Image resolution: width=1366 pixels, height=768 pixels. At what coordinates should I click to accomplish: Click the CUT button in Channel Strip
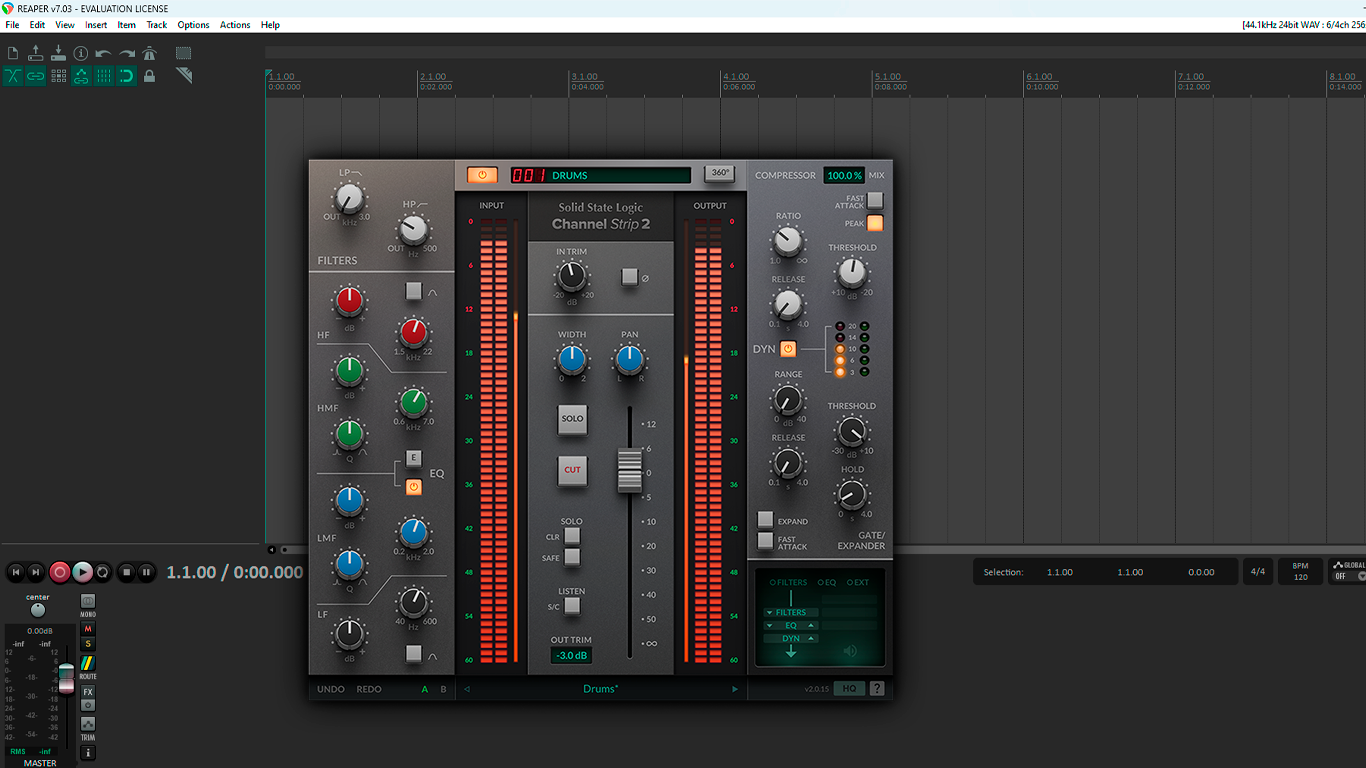(572, 470)
